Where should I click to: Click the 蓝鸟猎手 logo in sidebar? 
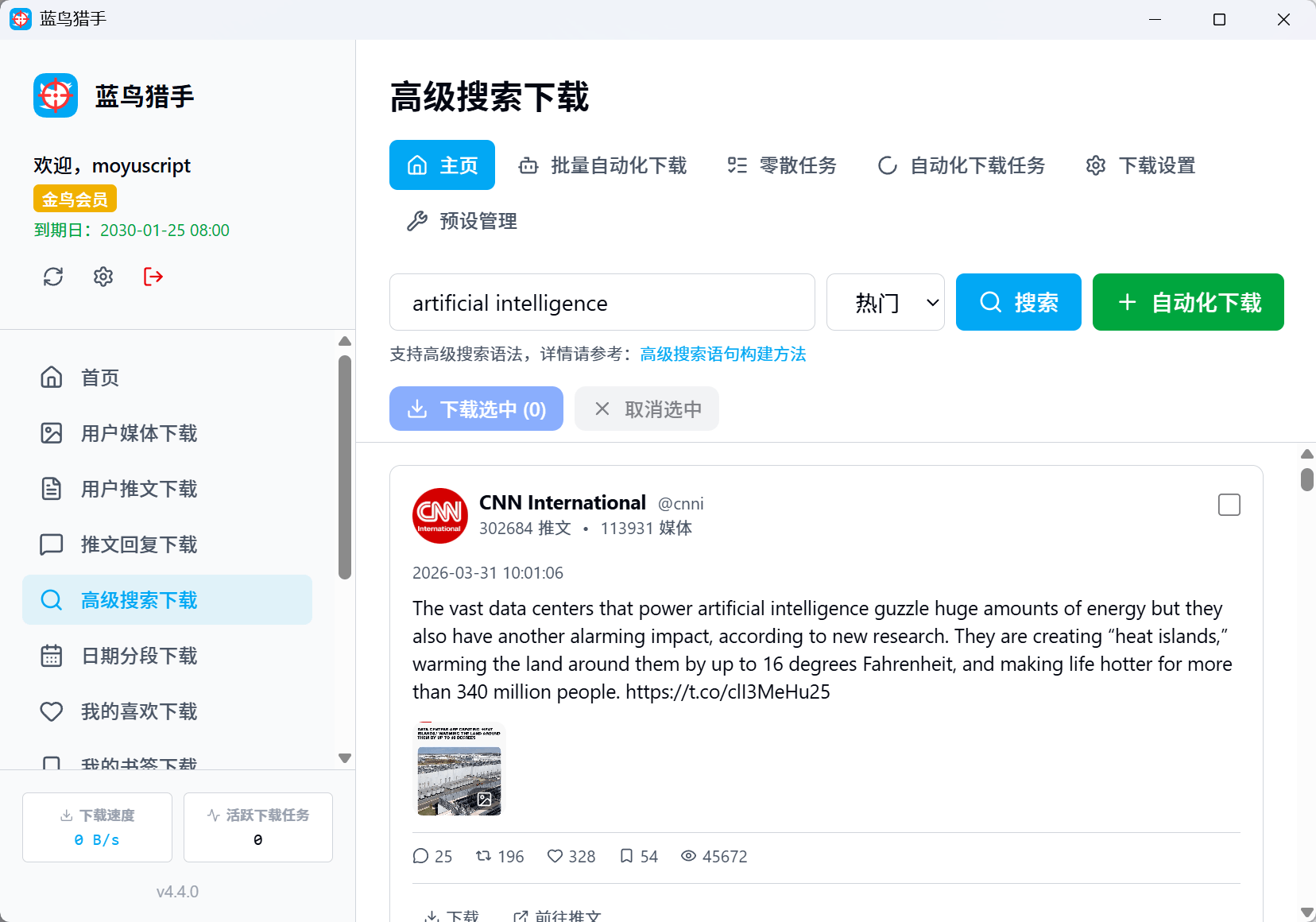pyautogui.click(x=56, y=96)
